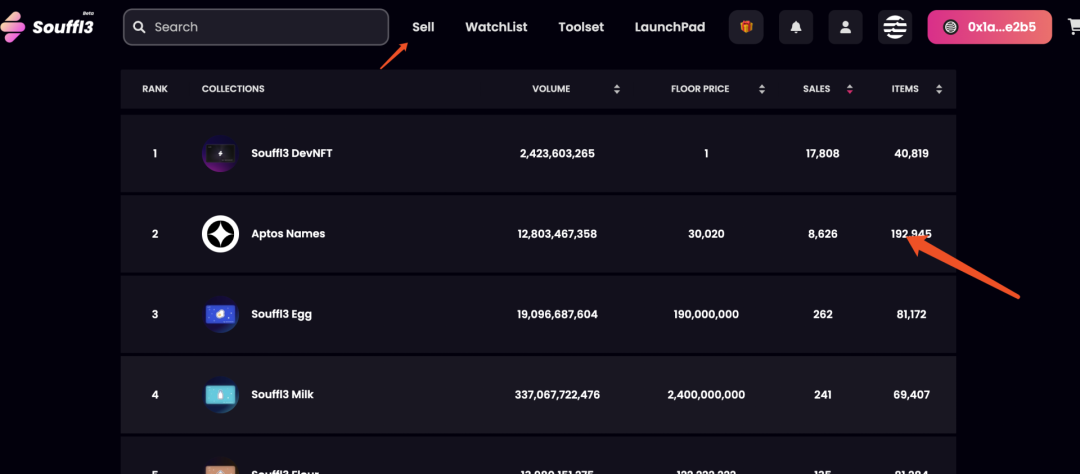Open the WatchList page

pos(497,27)
